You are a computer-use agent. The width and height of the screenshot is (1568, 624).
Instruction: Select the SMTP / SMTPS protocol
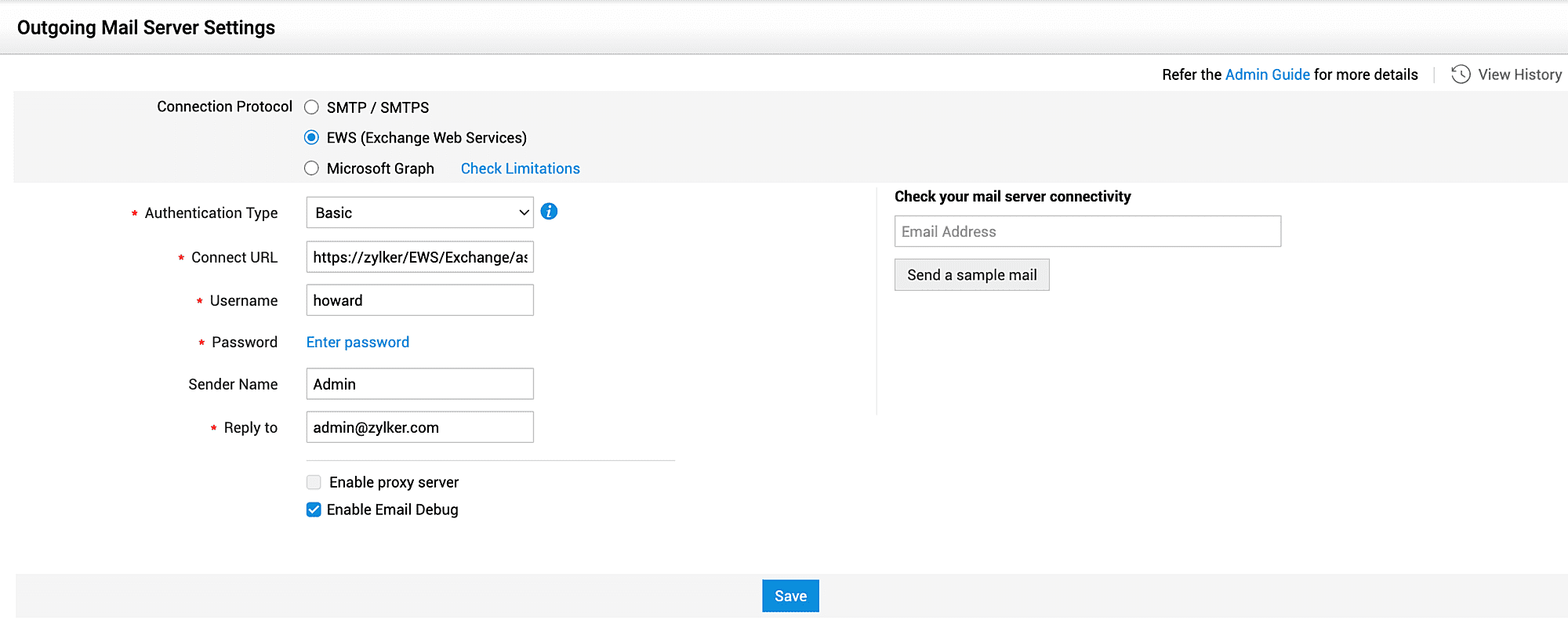click(x=312, y=107)
